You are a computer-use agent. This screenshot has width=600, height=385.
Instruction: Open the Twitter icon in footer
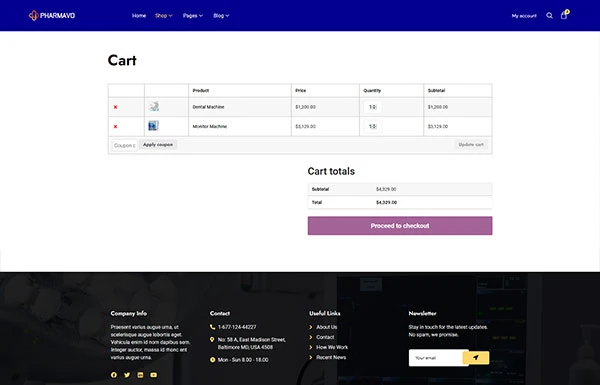127,375
